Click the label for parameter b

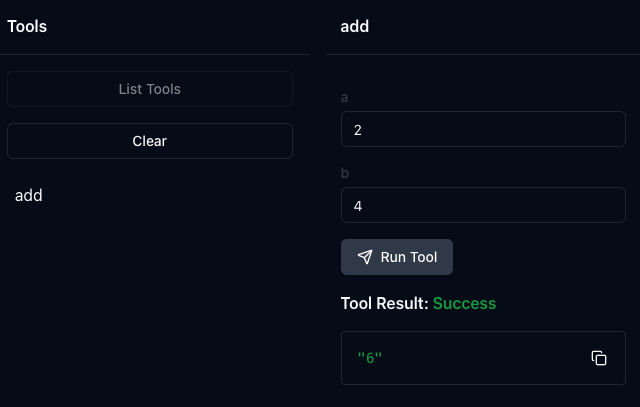click(345, 174)
